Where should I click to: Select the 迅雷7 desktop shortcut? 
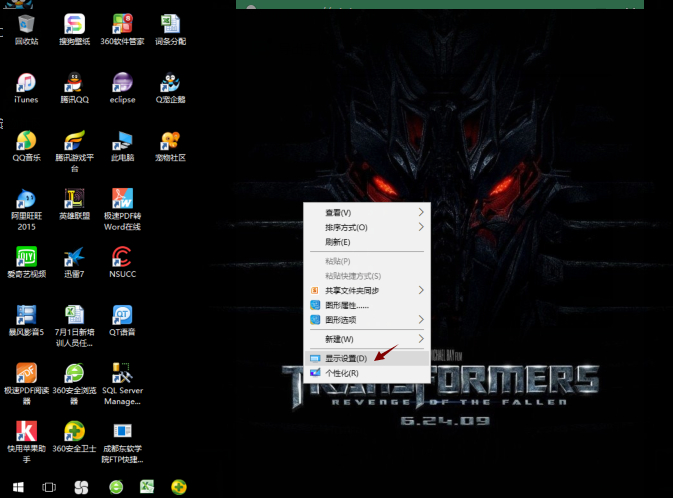coord(74,262)
